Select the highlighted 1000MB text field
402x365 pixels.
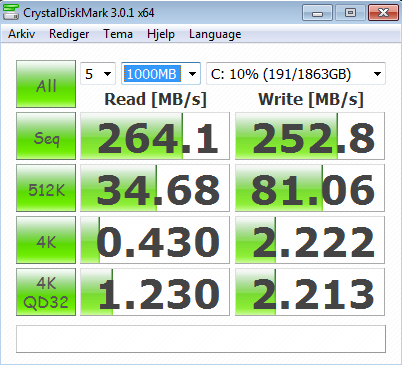[x=152, y=74]
